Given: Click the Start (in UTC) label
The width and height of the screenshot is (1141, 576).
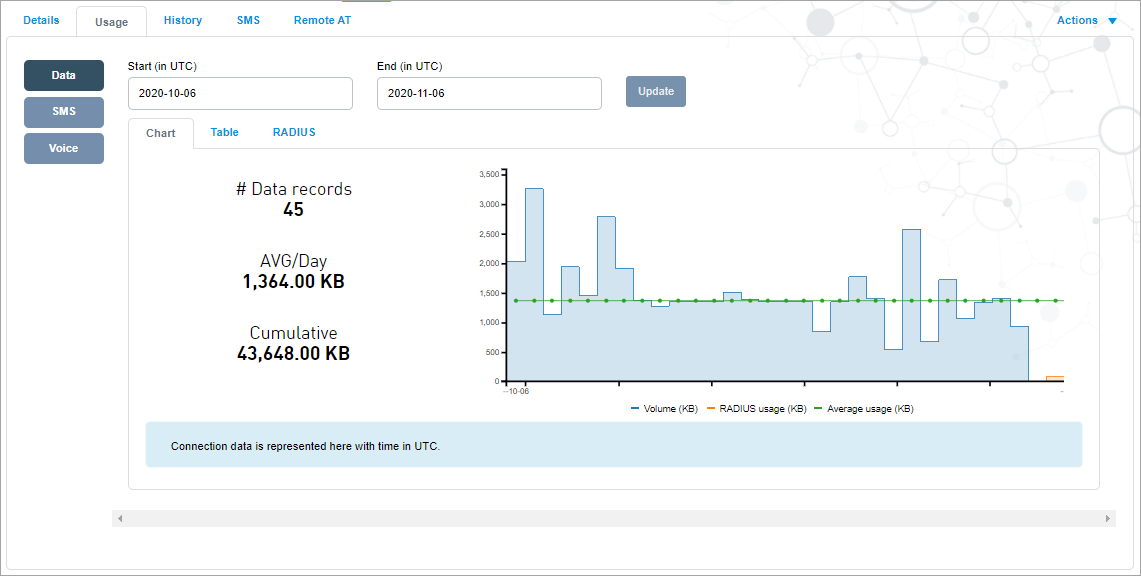Looking at the screenshot, I should tap(162, 66).
